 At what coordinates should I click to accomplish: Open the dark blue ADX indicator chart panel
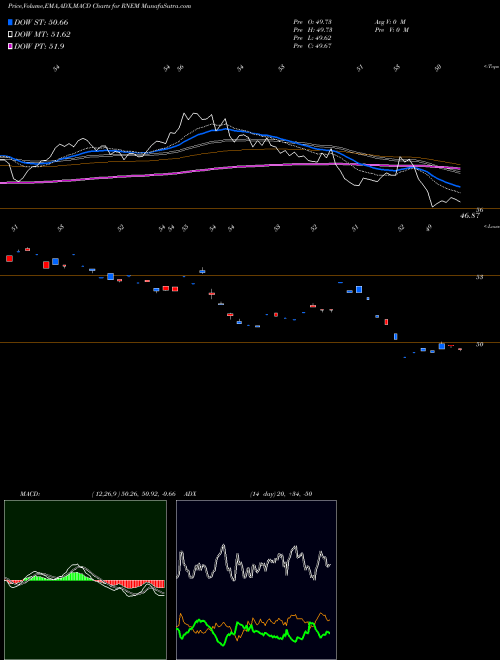(x=256, y=580)
